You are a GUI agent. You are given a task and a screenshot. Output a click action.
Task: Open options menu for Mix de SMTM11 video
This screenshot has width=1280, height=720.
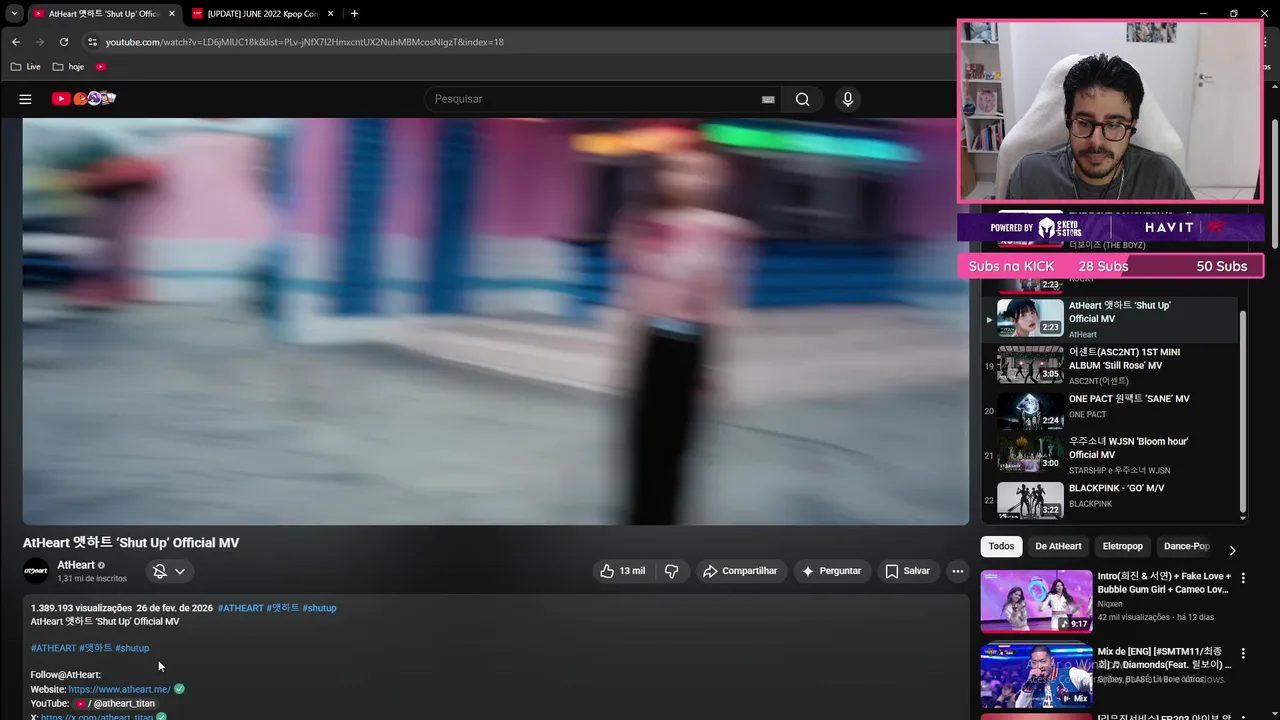coord(1243,653)
